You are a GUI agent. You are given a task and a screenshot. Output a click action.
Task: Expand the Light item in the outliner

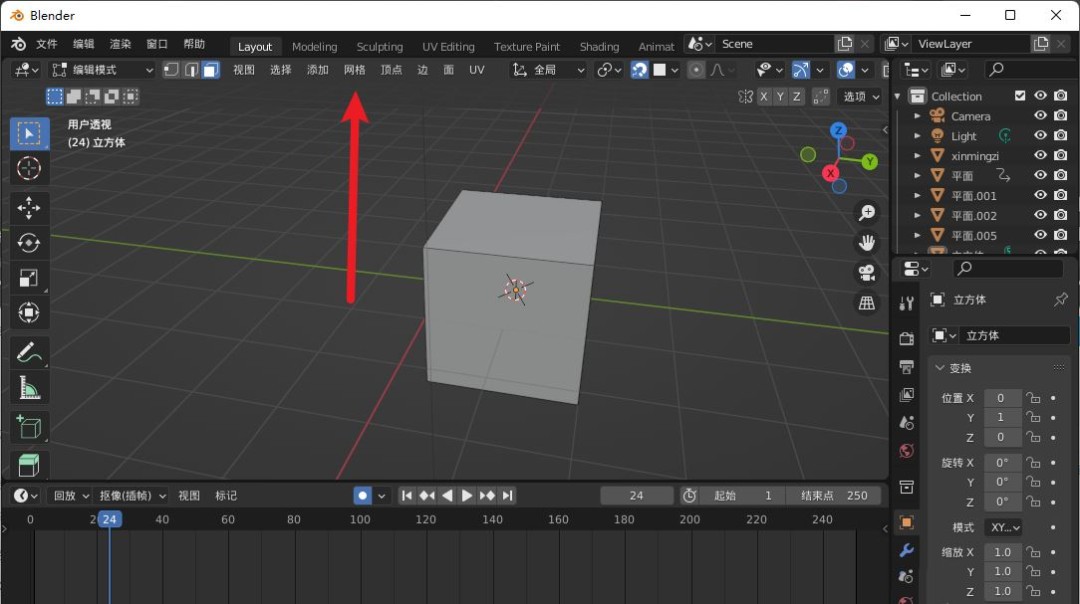pyautogui.click(x=916, y=135)
